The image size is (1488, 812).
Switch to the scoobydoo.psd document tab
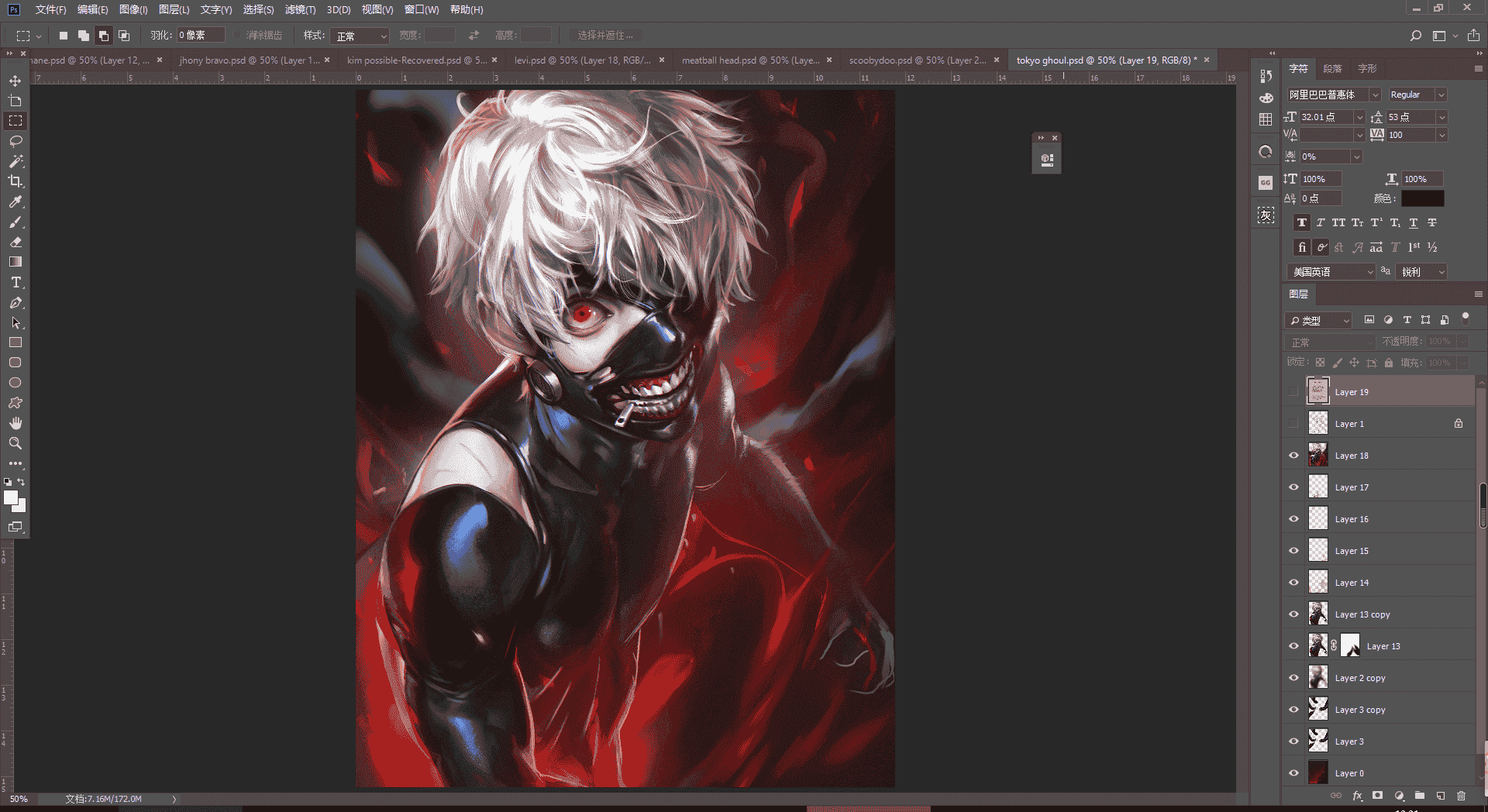(918, 60)
